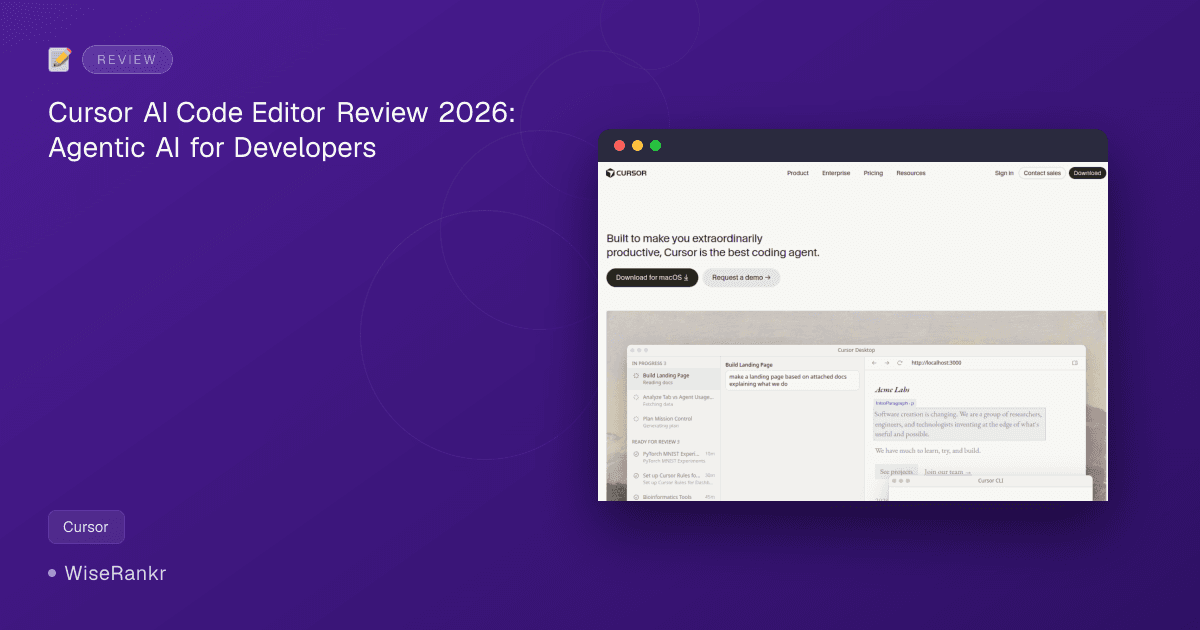Click the memo emoji icon beside REVIEW
This screenshot has height=630, width=1200.
pyautogui.click(x=60, y=60)
